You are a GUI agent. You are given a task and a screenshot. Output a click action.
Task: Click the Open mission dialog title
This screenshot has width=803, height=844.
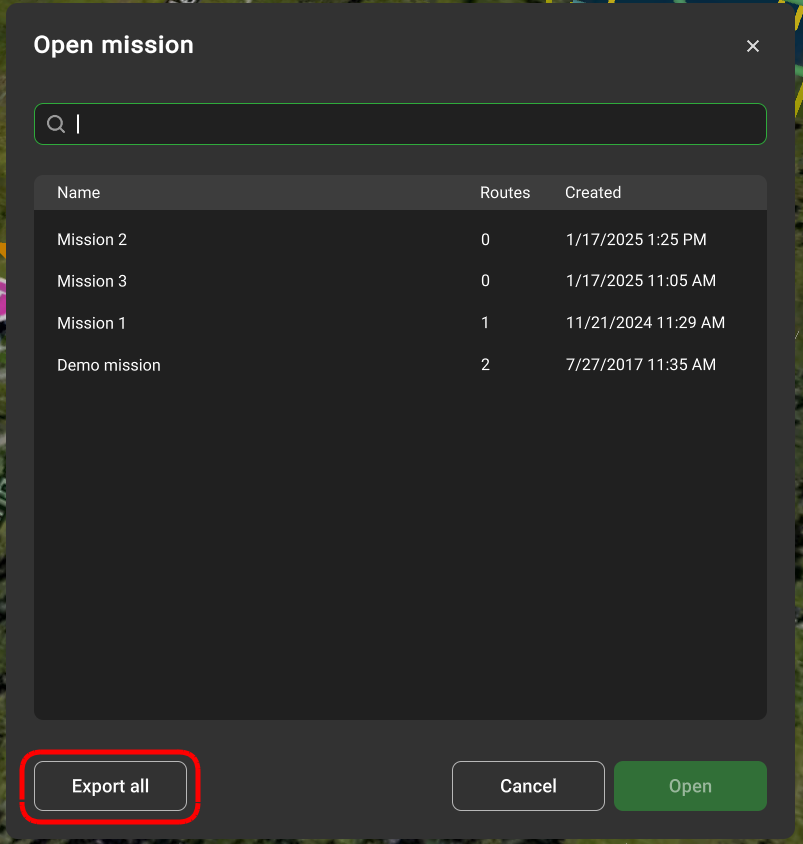click(114, 45)
